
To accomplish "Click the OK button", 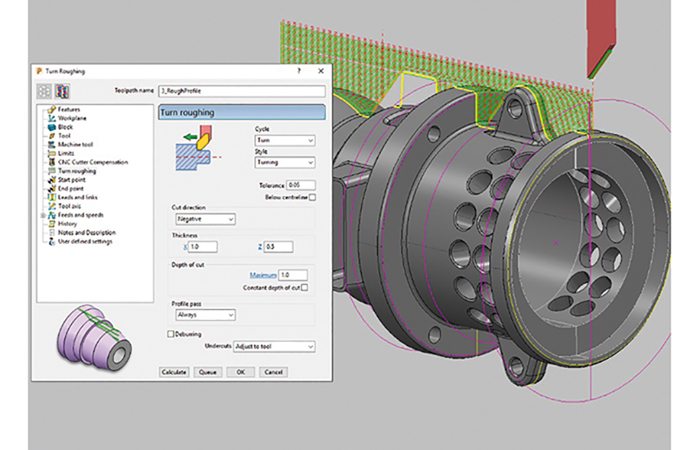I will 241,372.
